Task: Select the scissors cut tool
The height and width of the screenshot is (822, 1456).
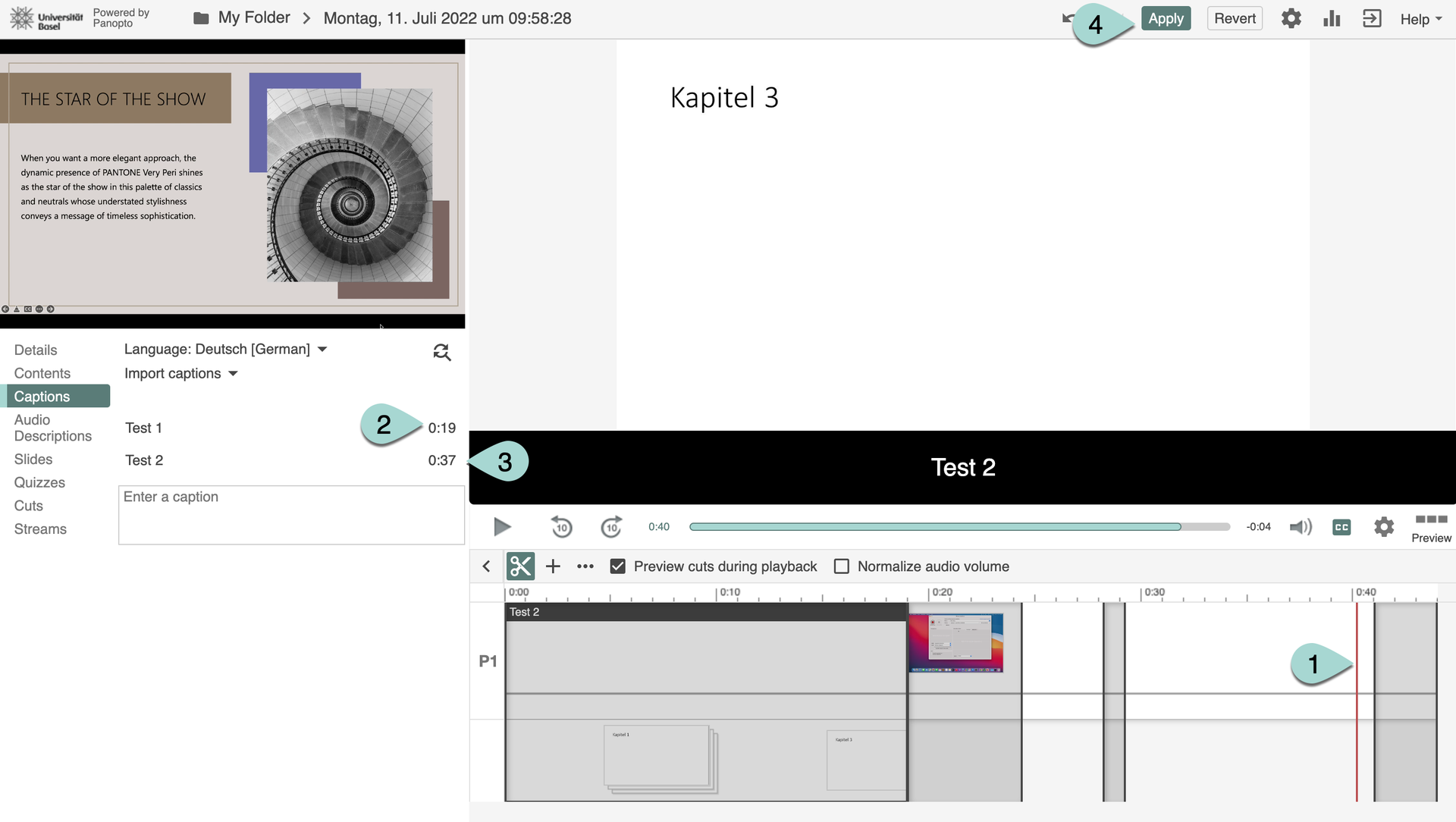Action: click(x=520, y=566)
